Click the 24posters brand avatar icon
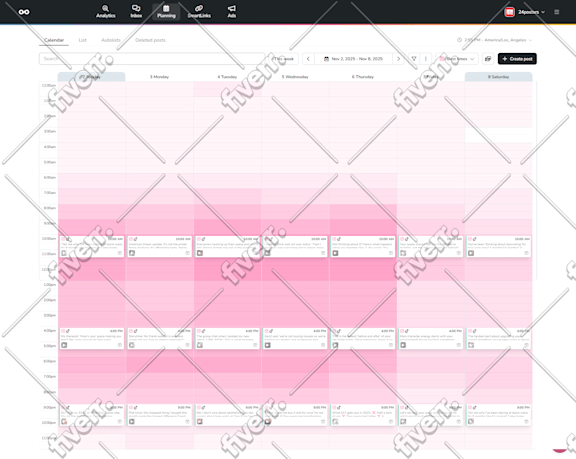 (x=509, y=12)
